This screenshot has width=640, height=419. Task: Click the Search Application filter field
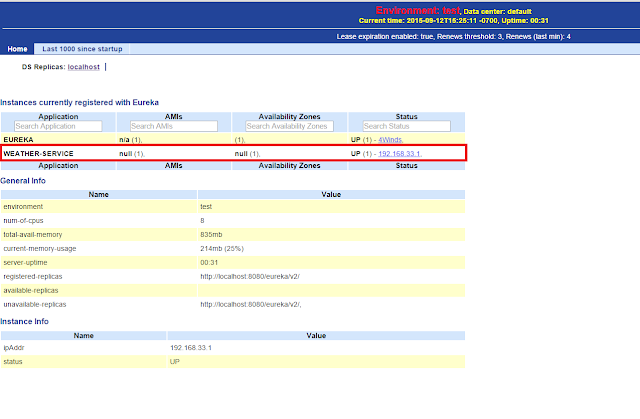[58, 126]
